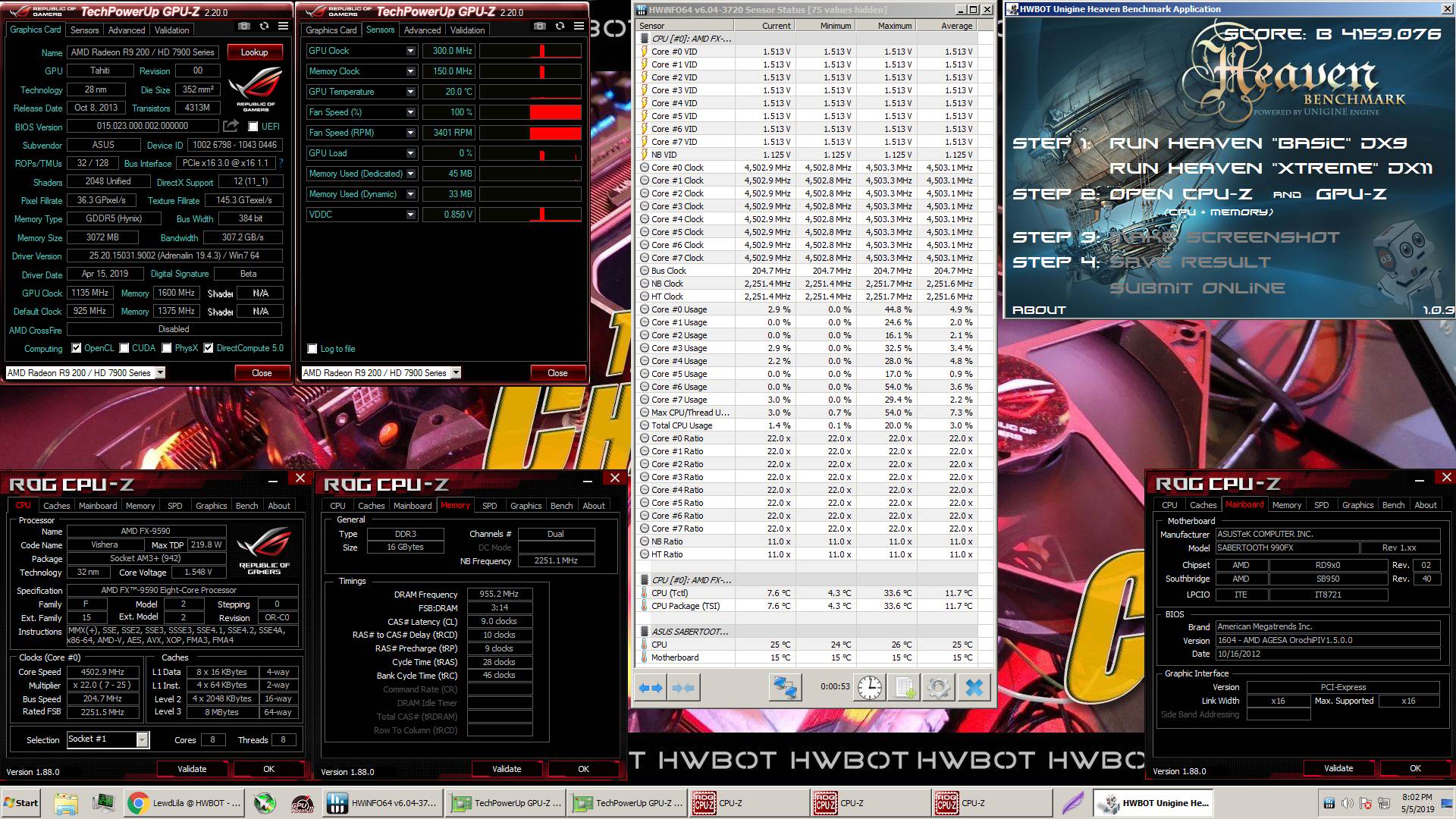Click RUN HEAVEN "XTREME" DX11 option

coord(1271,168)
